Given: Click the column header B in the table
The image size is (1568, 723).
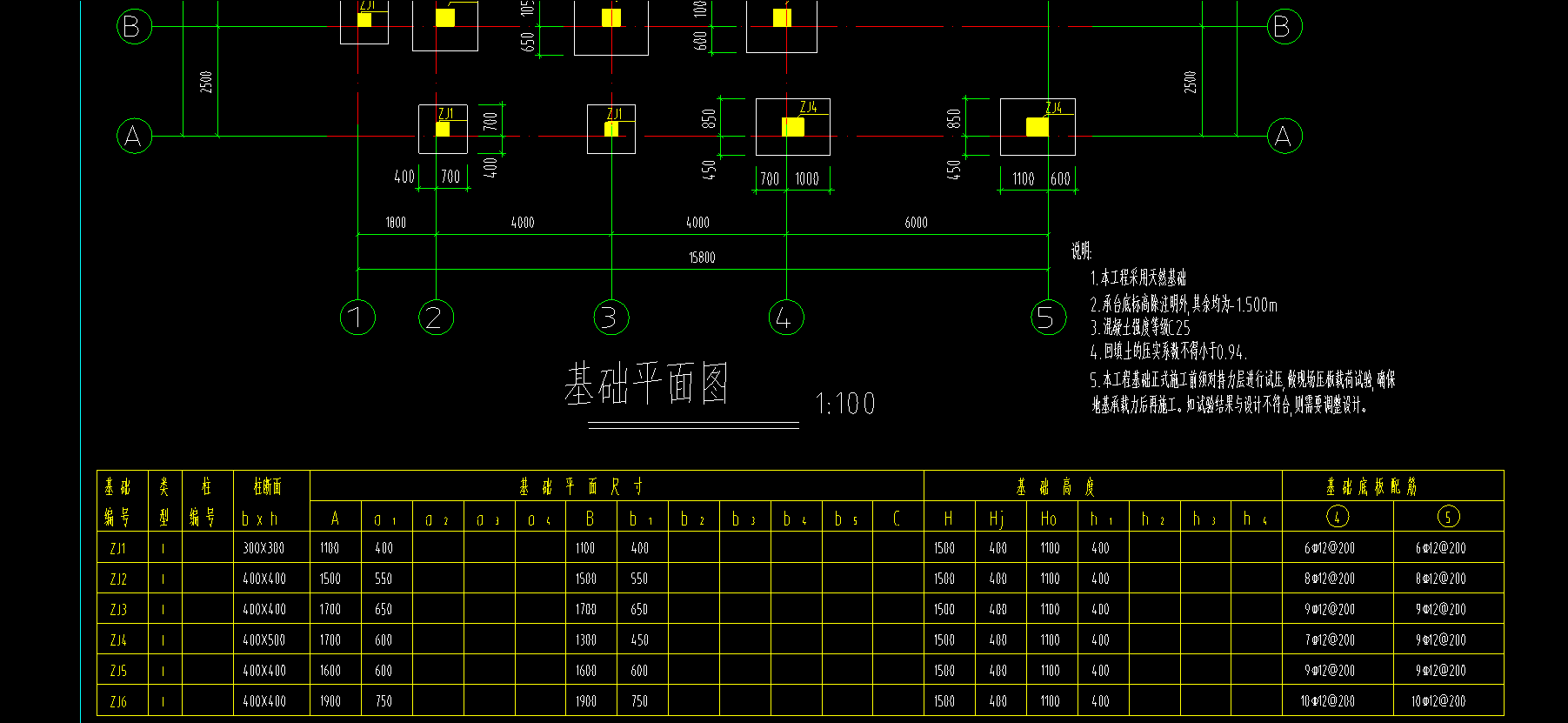Looking at the screenshot, I should tap(590, 519).
